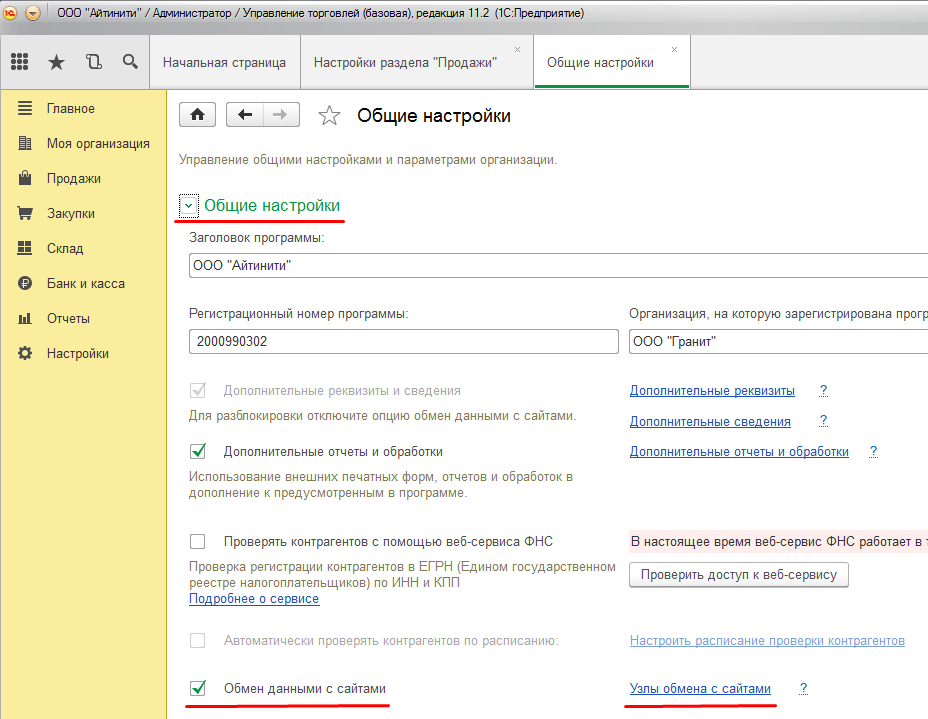The width and height of the screenshot is (928, 719).
Task: Open help next to Узлы обмена с сайтами
Action: pos(803,688)
